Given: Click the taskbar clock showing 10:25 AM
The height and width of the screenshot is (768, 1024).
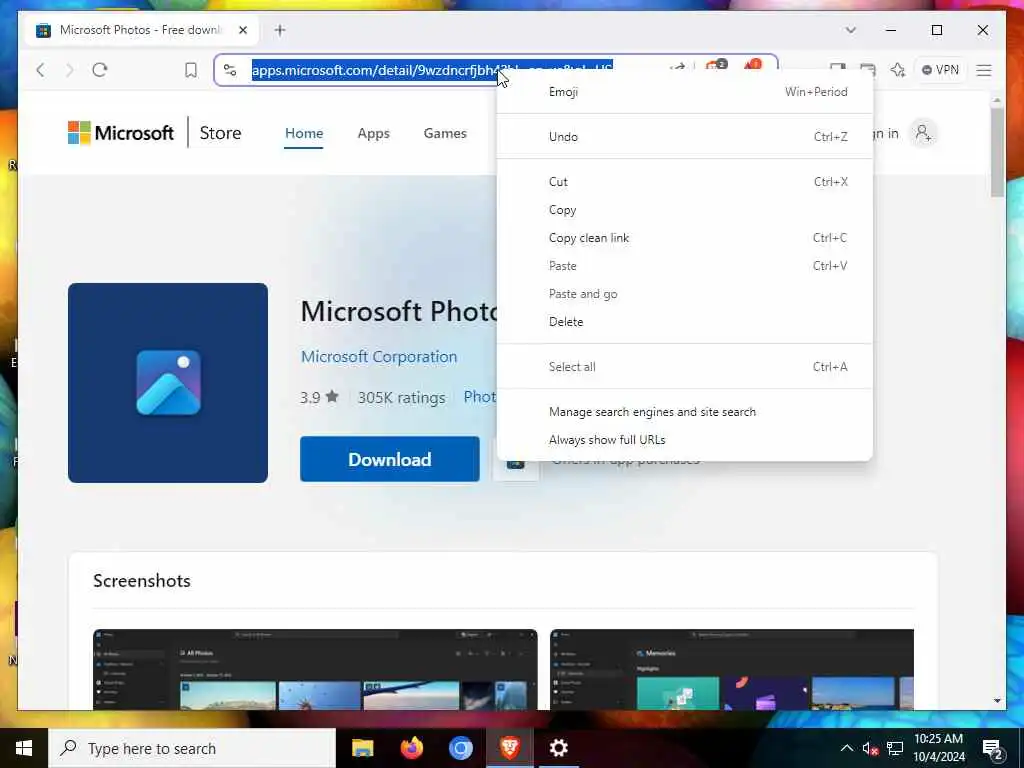Looking at the screenshot, I should [x=938, y=748].
